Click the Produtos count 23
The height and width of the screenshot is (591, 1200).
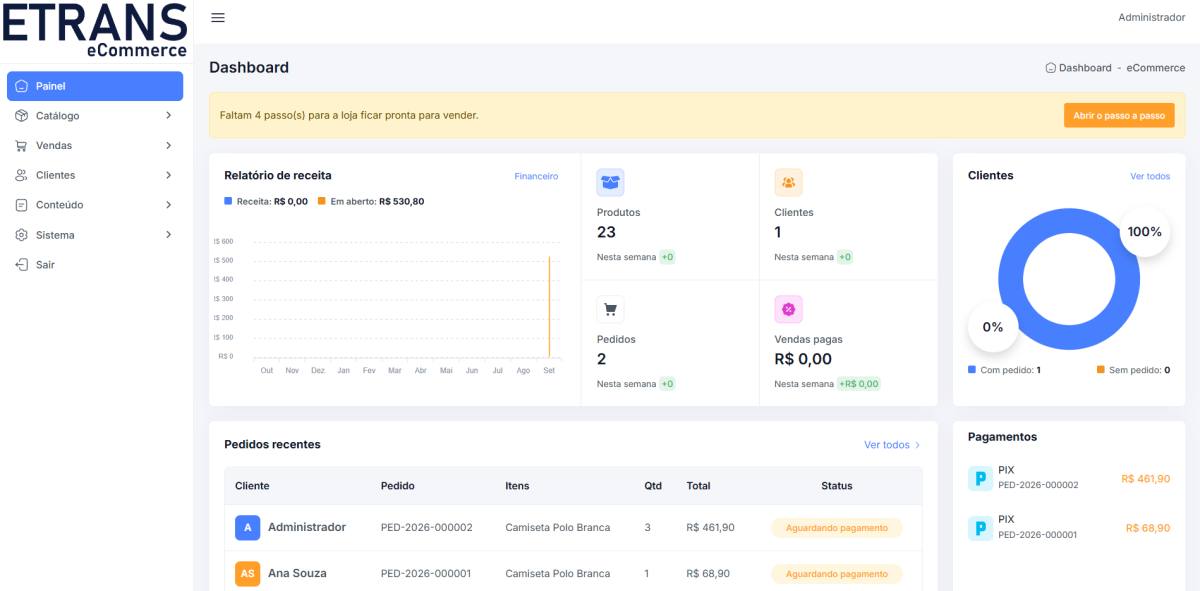click(x=606, y=232)
